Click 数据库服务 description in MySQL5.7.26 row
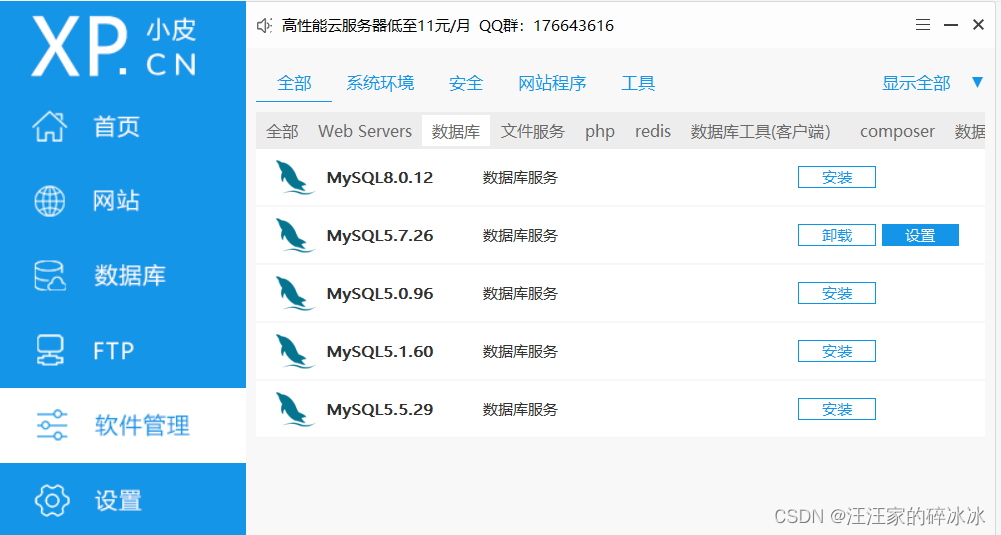1001x535 pixels. (520, 236)
